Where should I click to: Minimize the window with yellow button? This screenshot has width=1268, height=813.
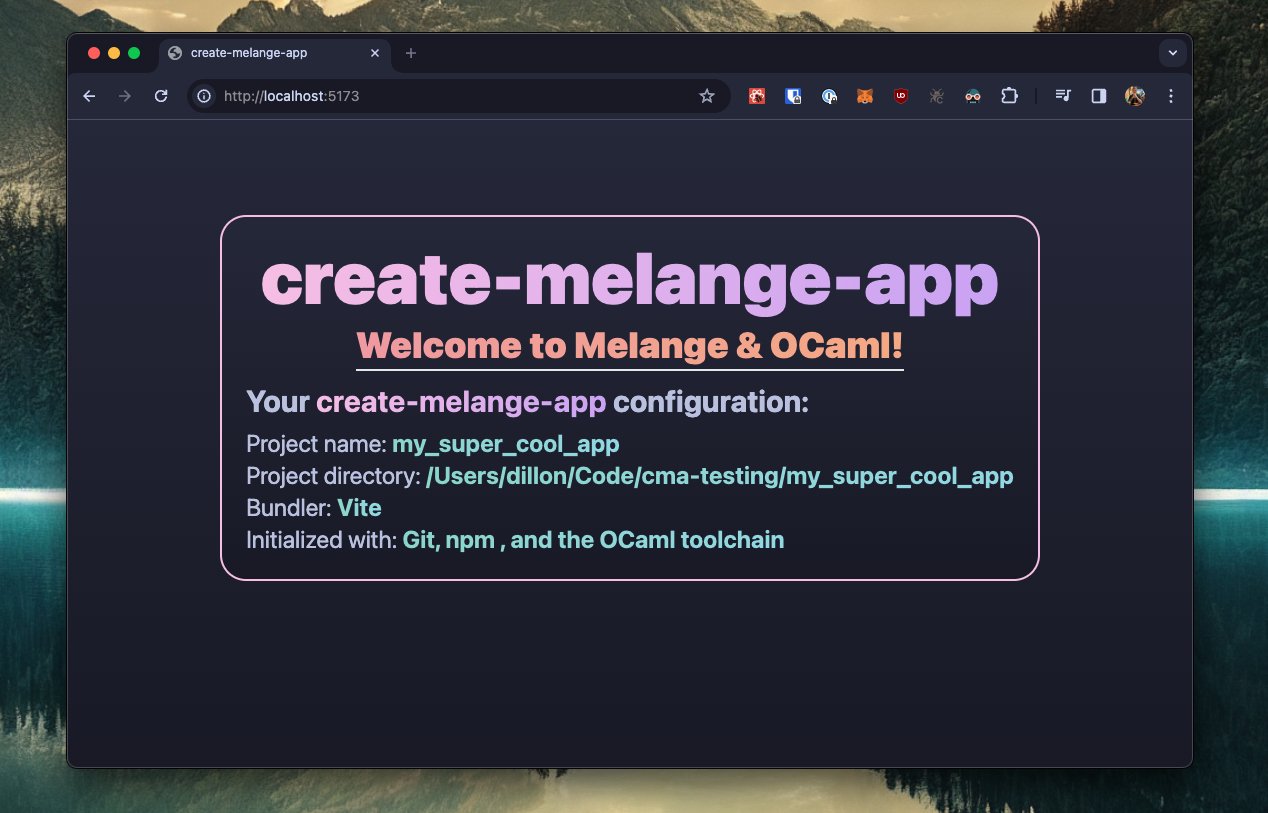click(114, 53)
